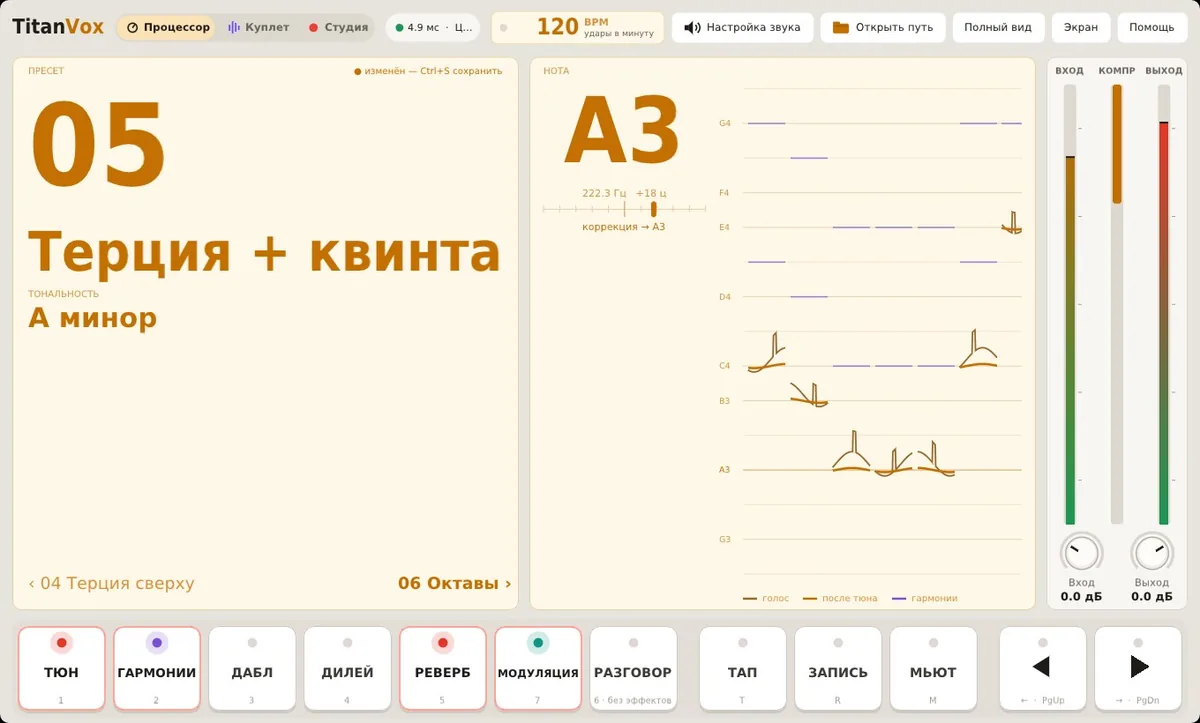This screenshot has height=723, width=1200.
Task: Switch to the Куплет tab
Action: click(x=258, y=28)
